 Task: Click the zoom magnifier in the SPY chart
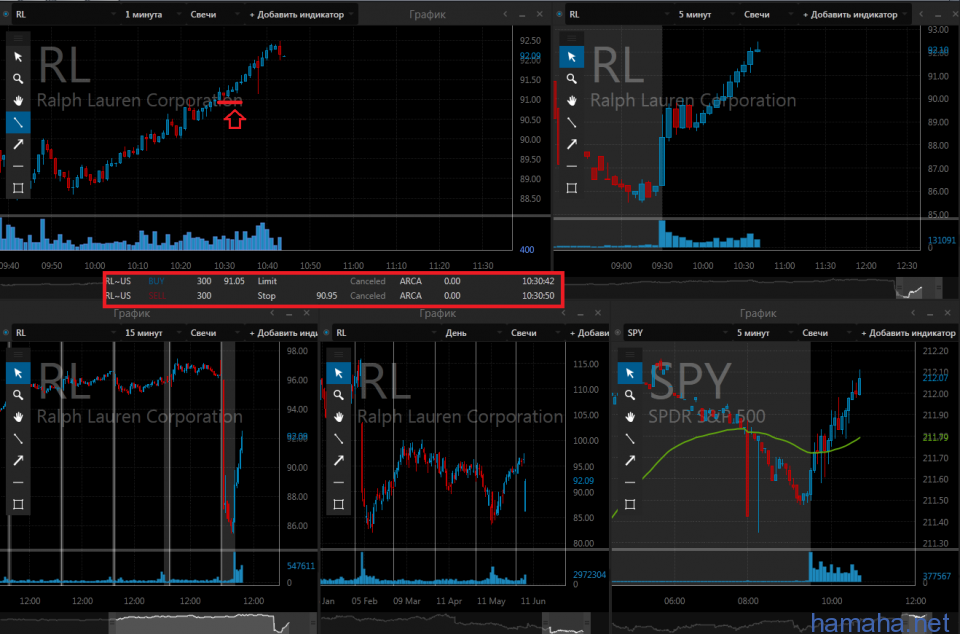point(629,395)
